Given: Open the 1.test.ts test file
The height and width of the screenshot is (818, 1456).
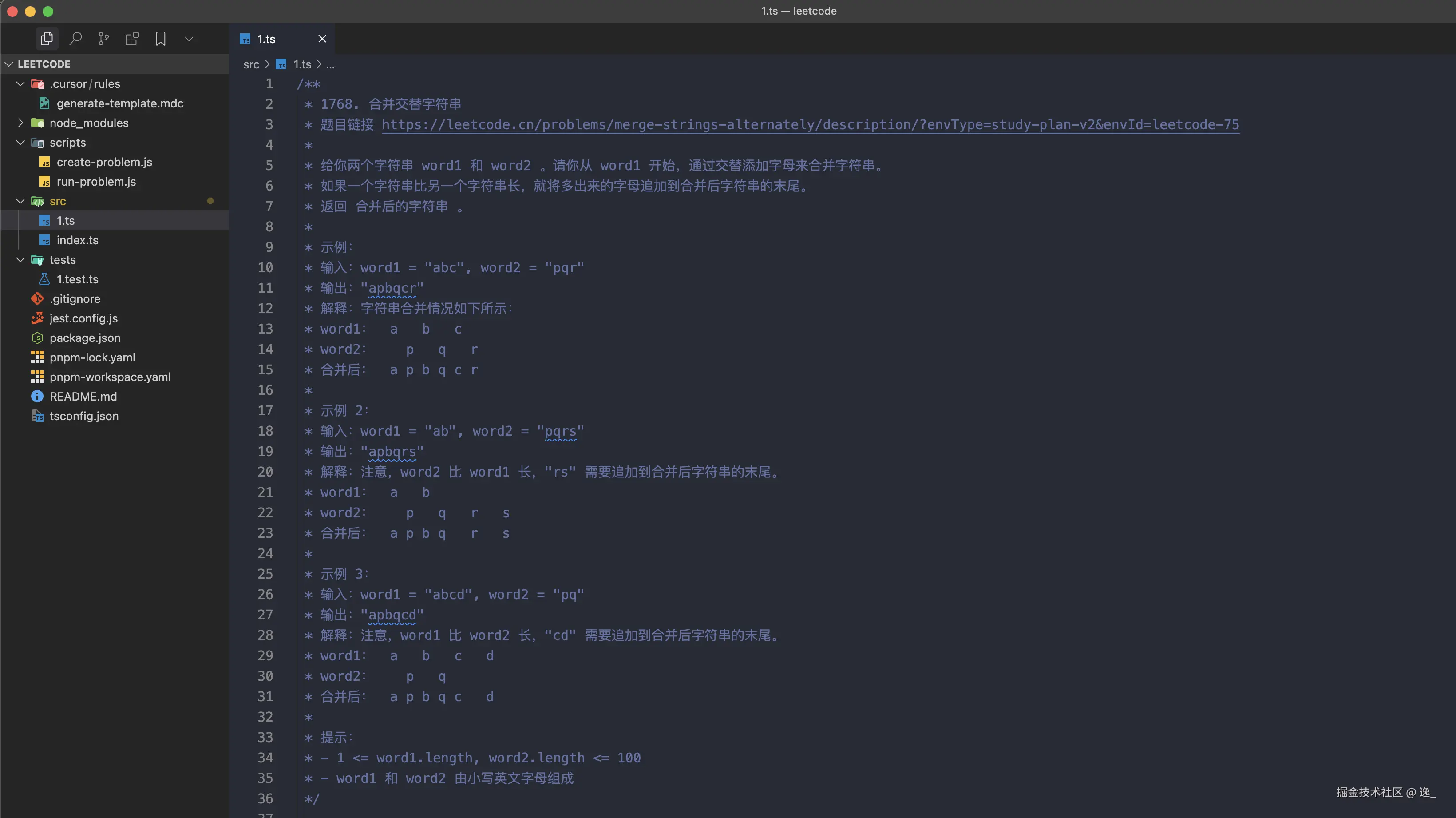Looking at the screenshot, I should (77, 279).
